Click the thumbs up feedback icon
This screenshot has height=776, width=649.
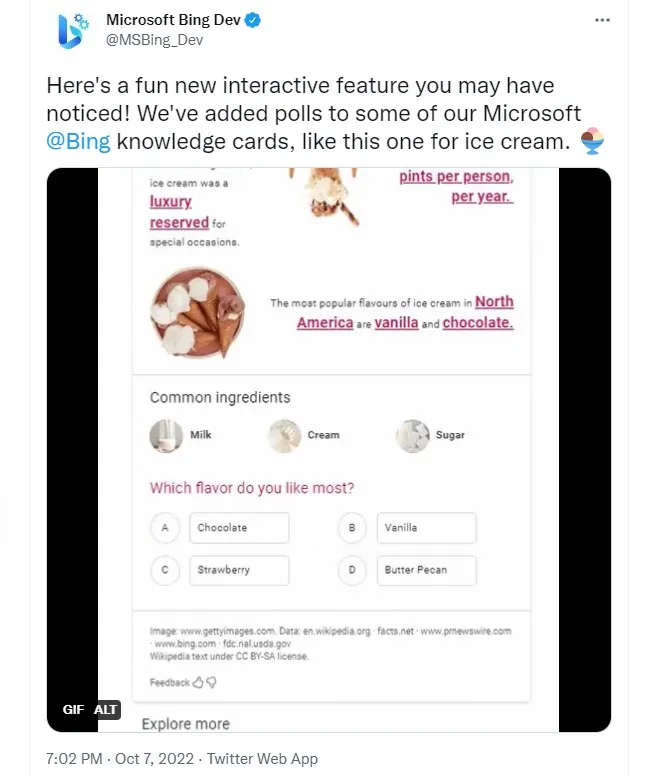click(198, 682)
